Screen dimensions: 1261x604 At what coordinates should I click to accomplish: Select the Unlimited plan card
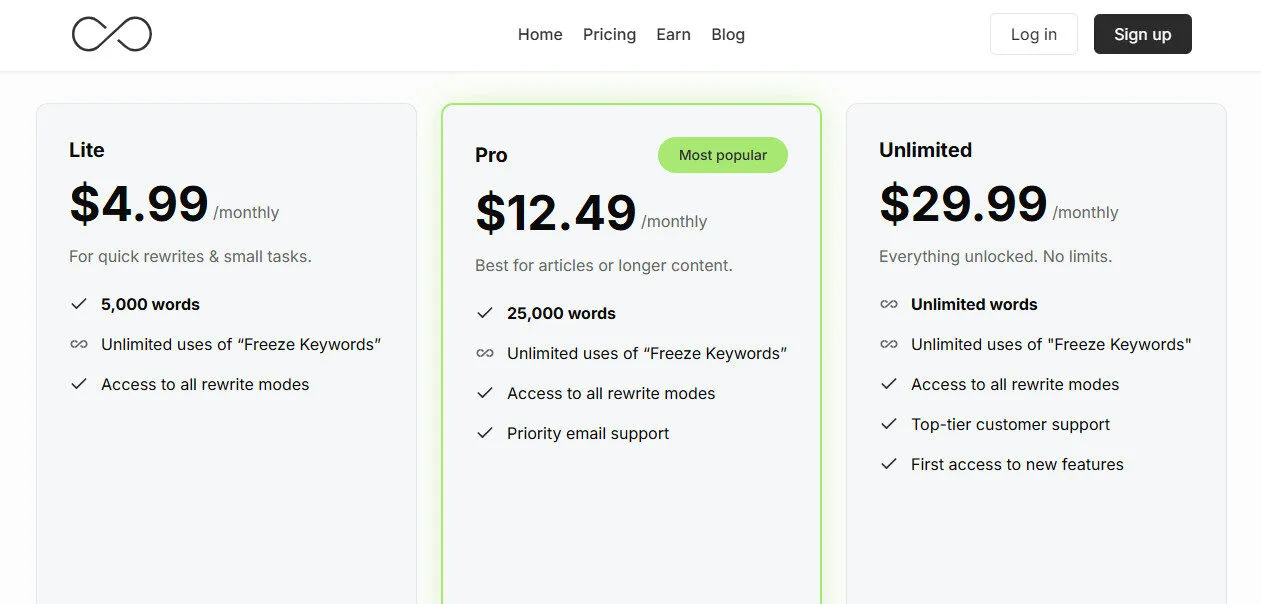pos(1036,530)
